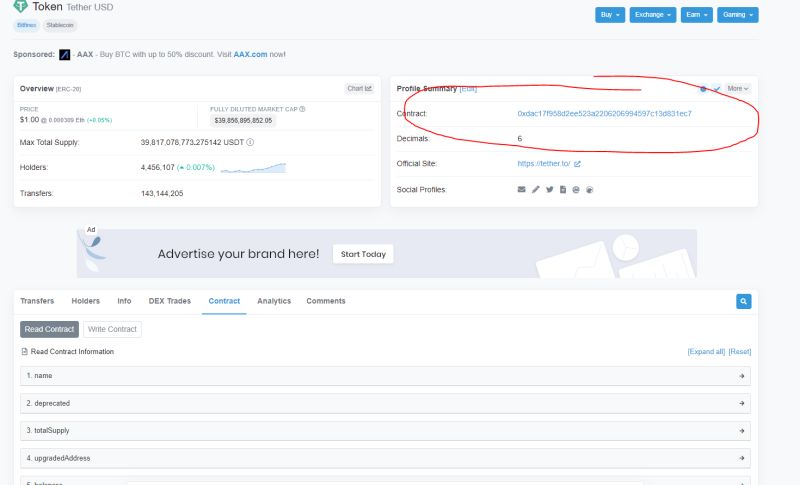This screenshot has width=800, height=485.
Task: Open the CoinGecko social profile icon
Action: [589, 190]
